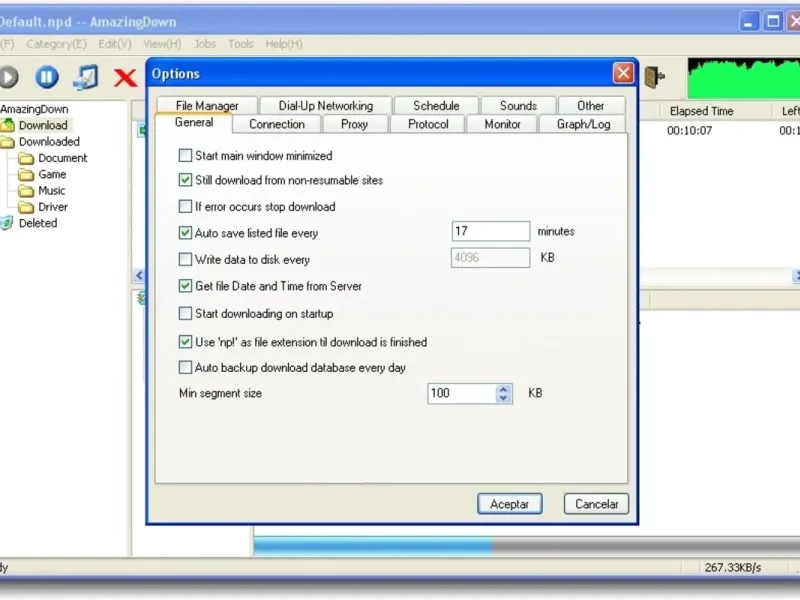
Task: Open the Category(E) menu
Action: coord(56,44)
